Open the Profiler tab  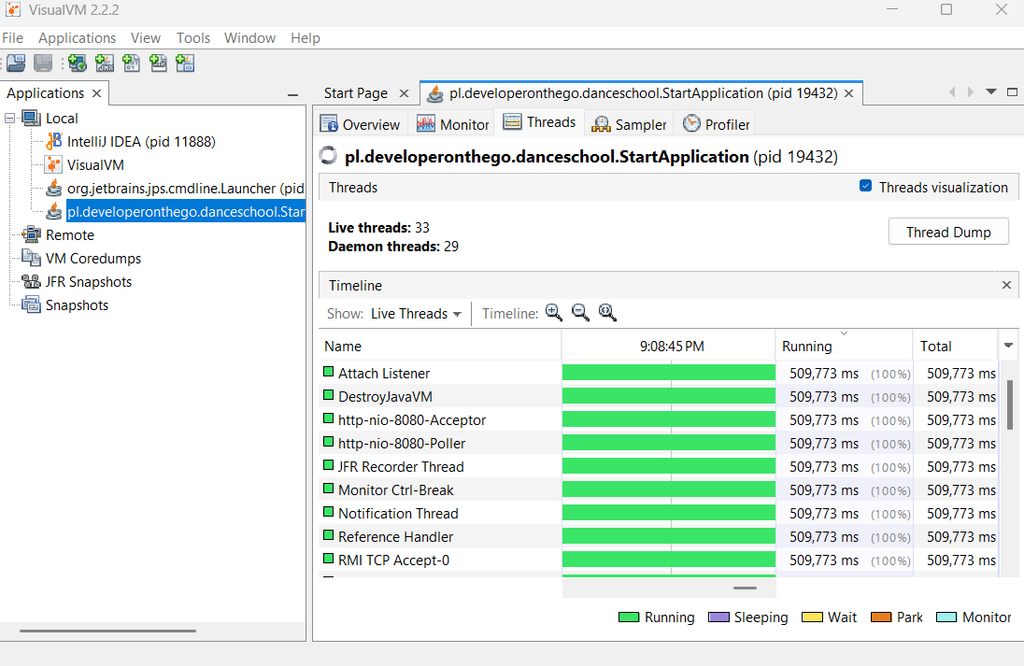(716, 124)
